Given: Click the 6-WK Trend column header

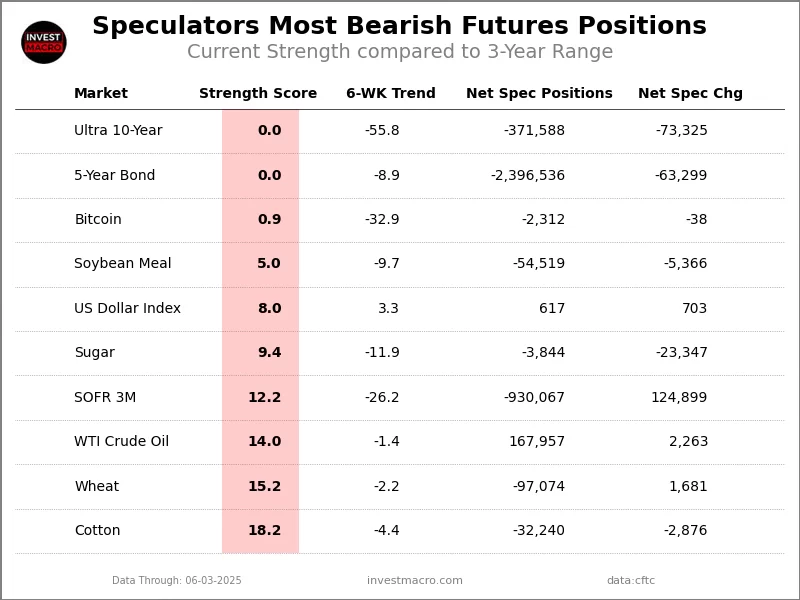Looking at the screenshot, I should 391,94.
